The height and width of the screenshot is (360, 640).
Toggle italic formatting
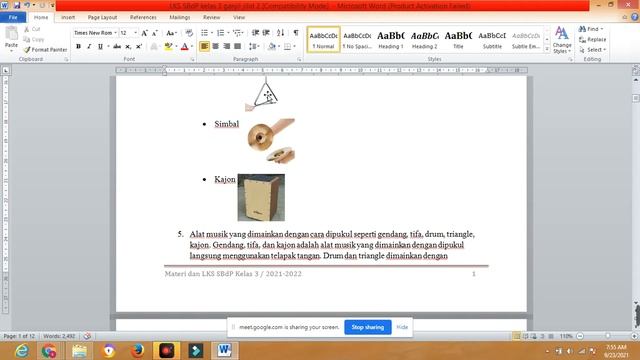point(89,47)
